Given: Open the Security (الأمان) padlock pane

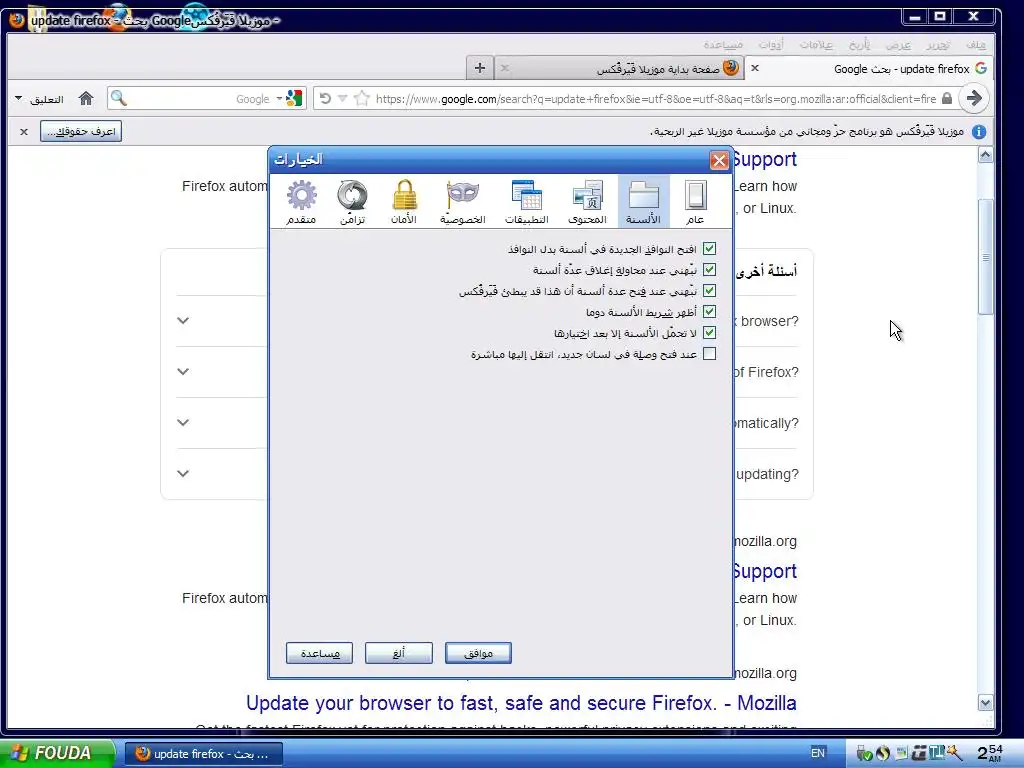Looking at the screenshot, I should (404, 202).
